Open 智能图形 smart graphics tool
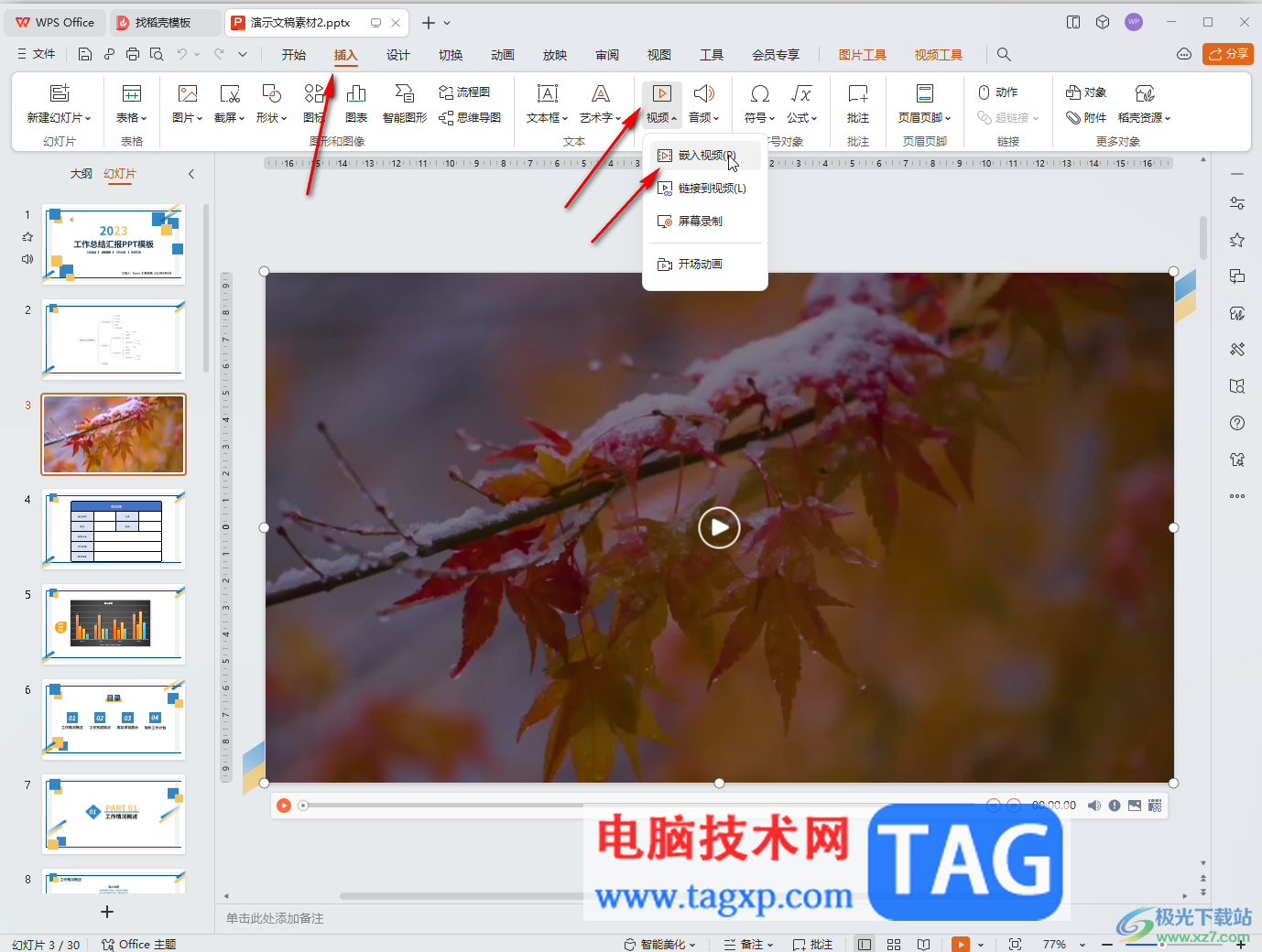1262x952 pixels. (x=405, y=104)
